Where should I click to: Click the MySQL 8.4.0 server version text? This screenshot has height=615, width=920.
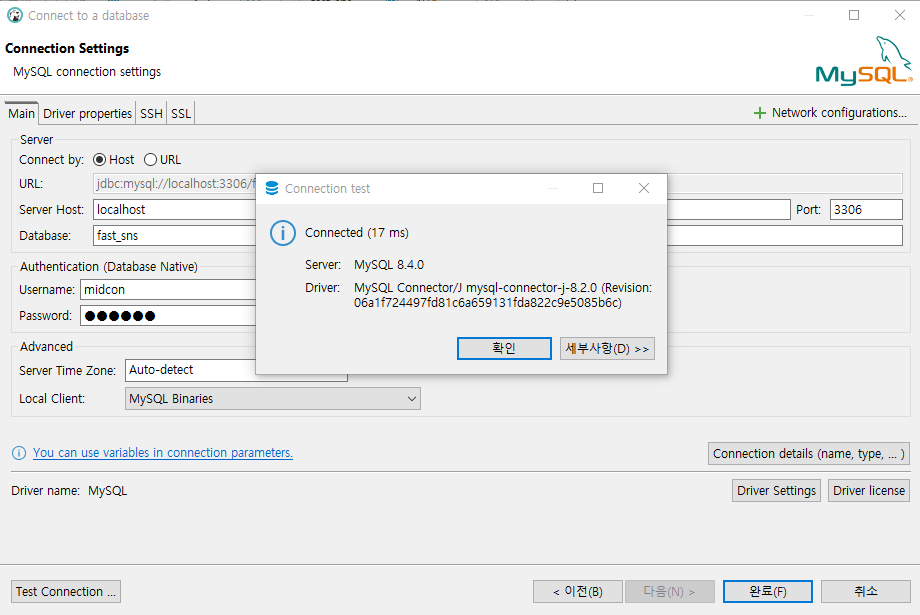point(389,265)
